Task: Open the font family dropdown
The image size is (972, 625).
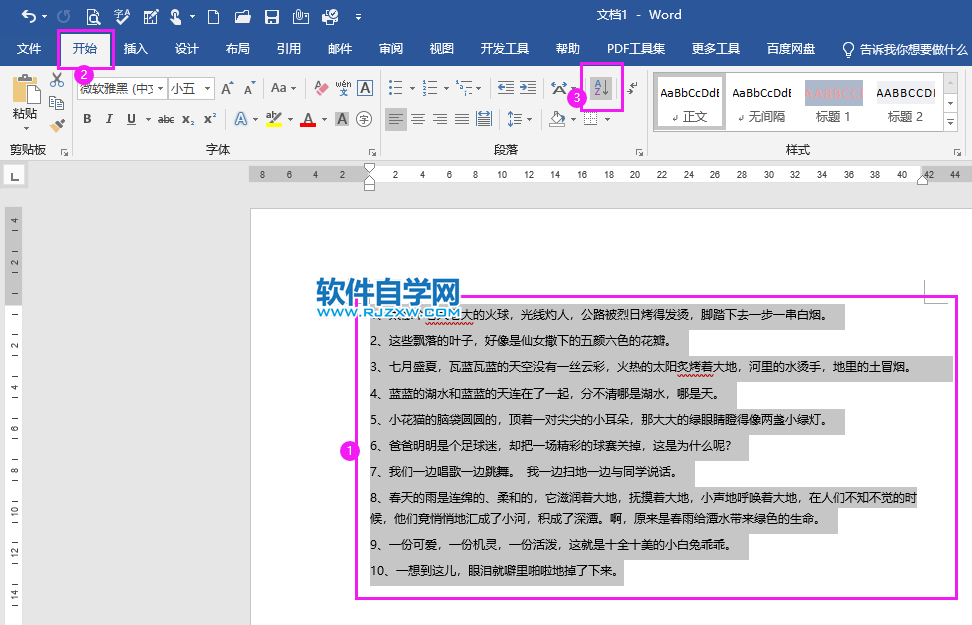Action: click(x=160, y=88)
